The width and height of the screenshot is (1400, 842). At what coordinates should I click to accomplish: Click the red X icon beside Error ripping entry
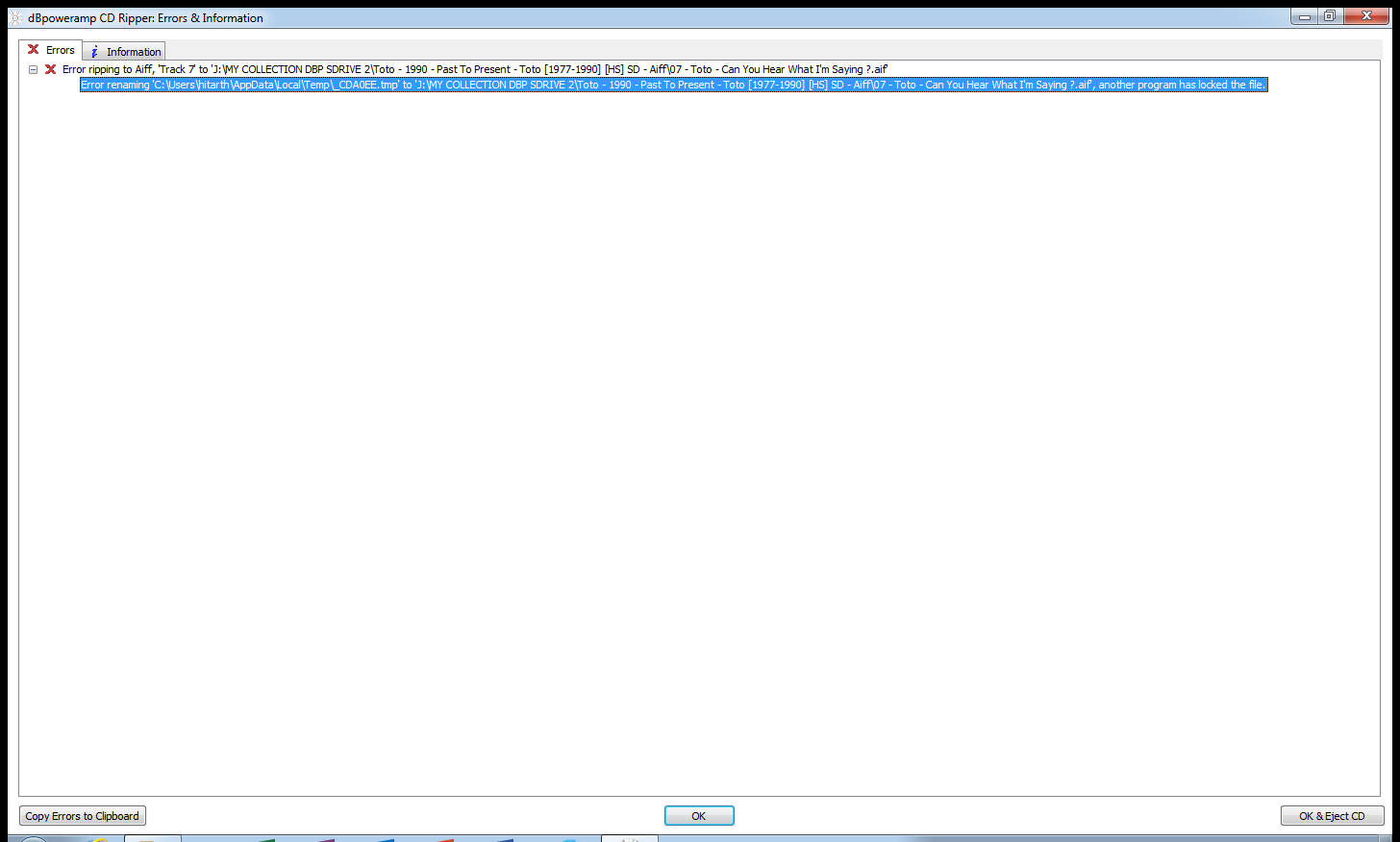(51, 69)
